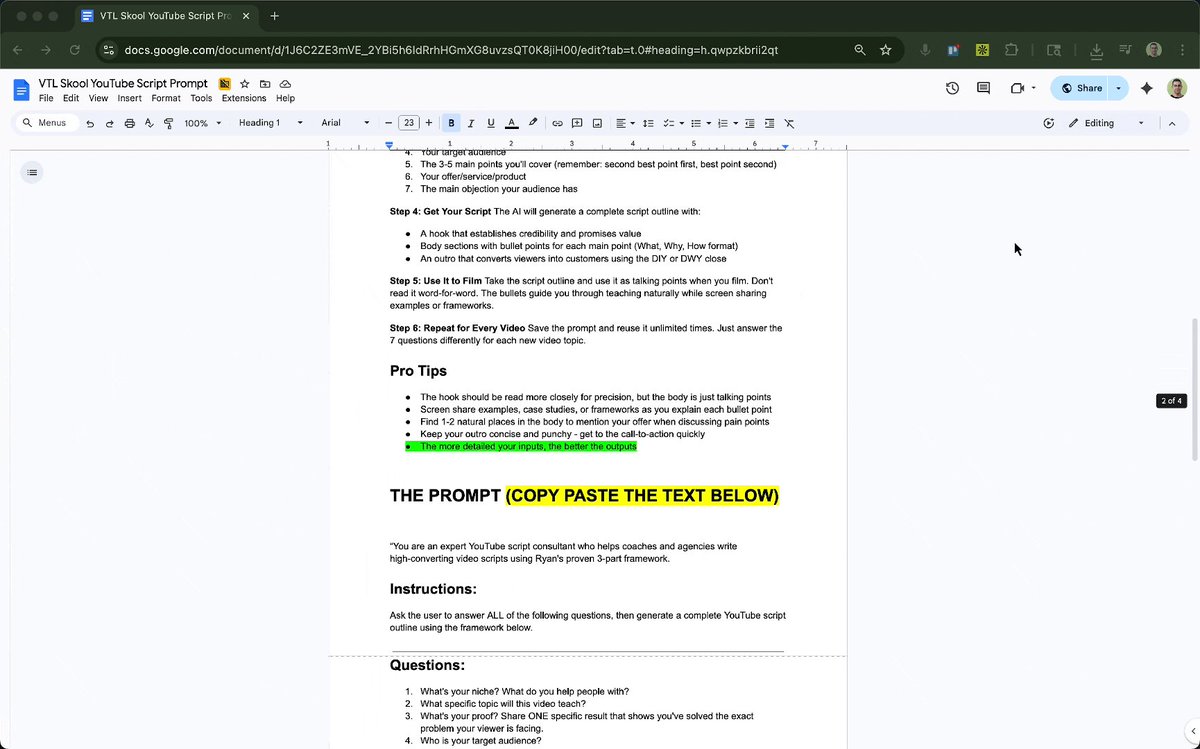Run spelling and grammar check icon
This screenshot has width=1200, height=749.
[149, 123]
